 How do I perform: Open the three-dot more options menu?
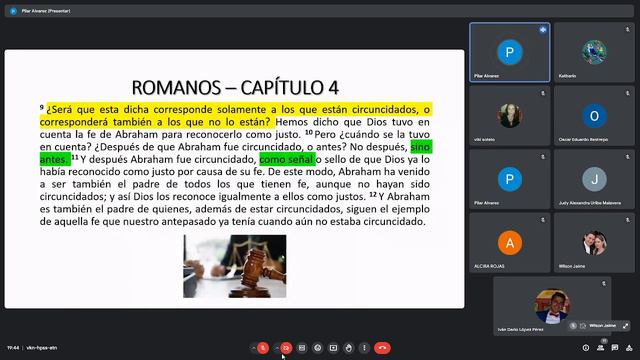(x=364, y=348)
